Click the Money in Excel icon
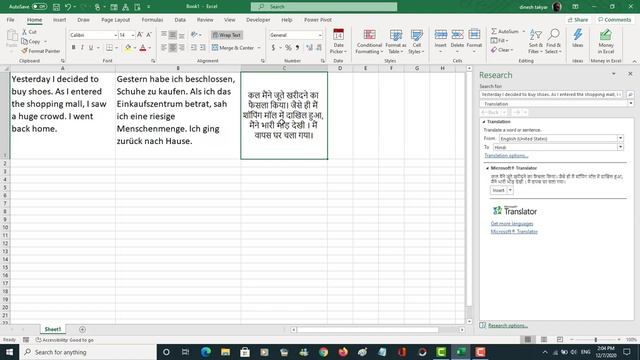Image resolution: width=640 pixels, height=360 pixels. click(606, 35)
